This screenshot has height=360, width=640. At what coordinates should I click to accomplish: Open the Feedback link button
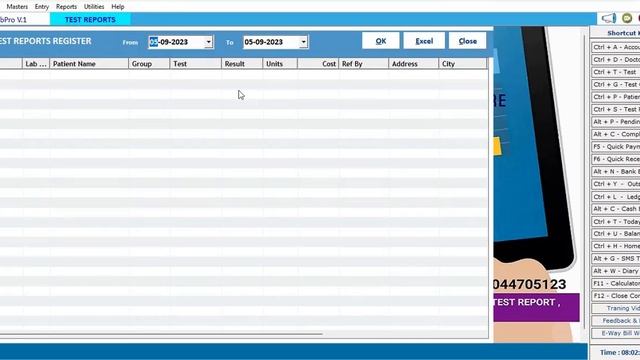pyautogui.click(x=616, y=321)
